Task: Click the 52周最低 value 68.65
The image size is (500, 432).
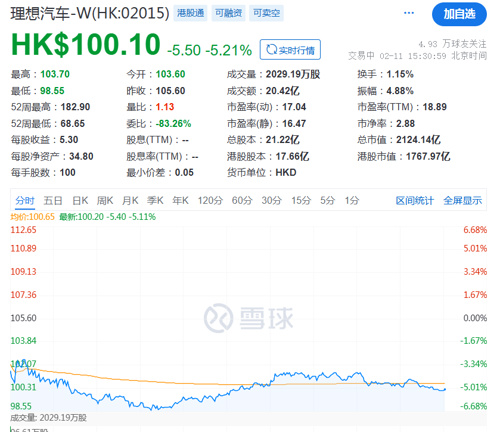Action: click(73, 124)
